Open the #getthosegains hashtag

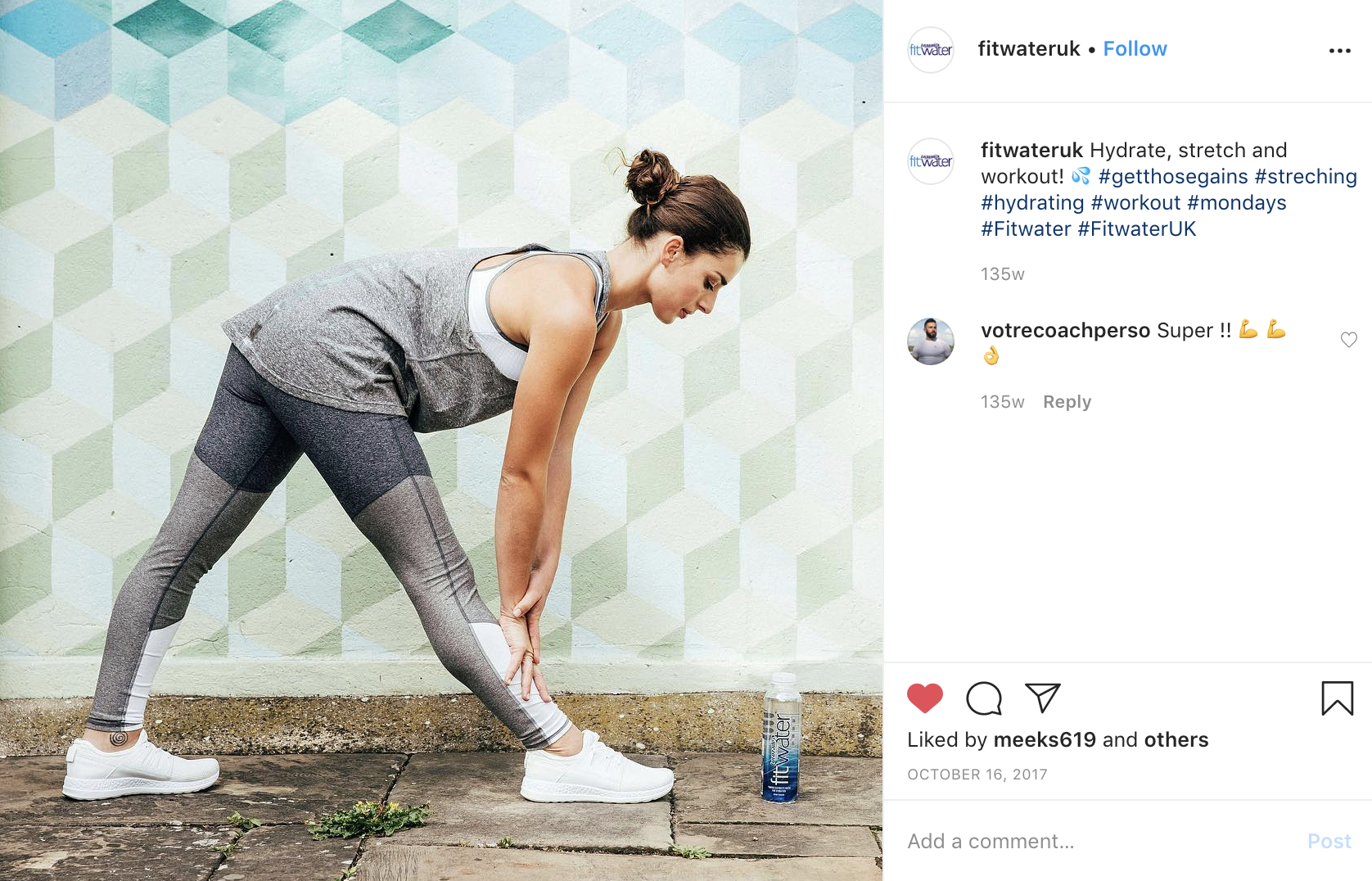pos(1173,177)
